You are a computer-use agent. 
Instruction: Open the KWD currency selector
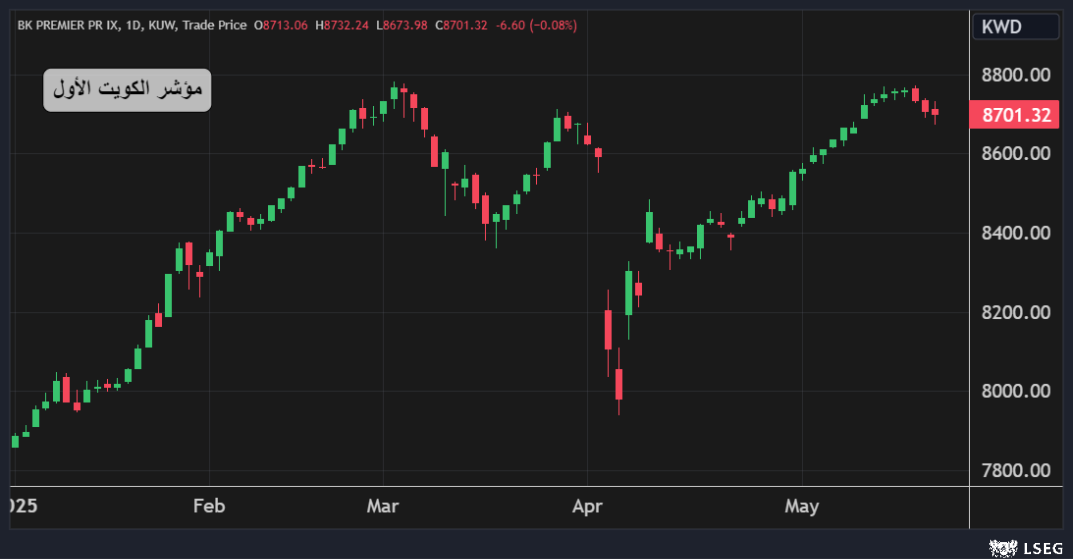1015,27
